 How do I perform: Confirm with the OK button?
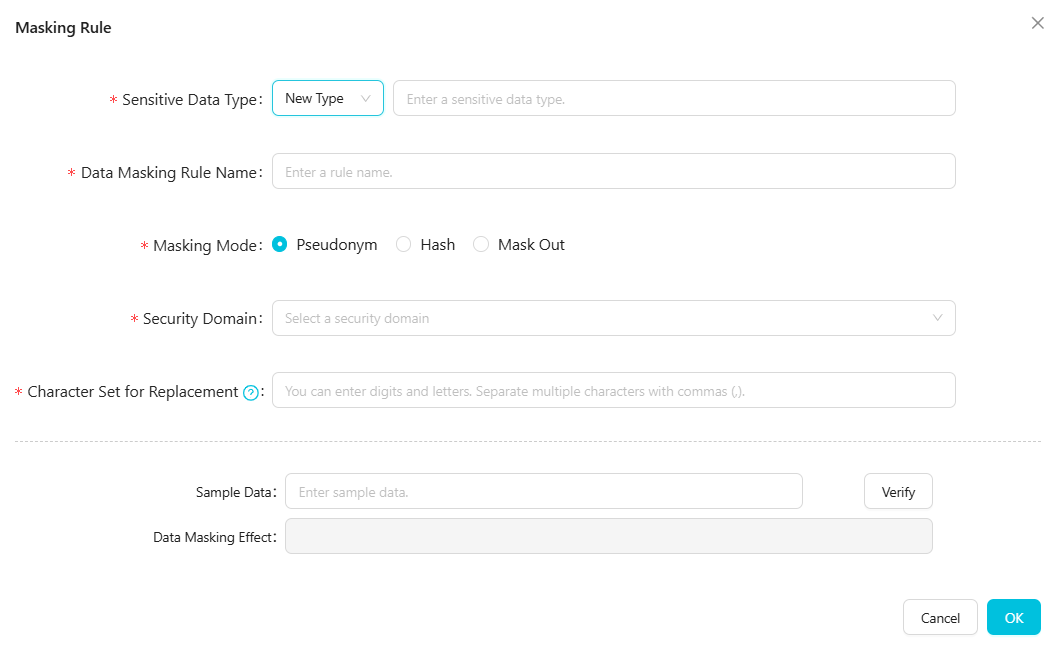tap(1013, 617)
